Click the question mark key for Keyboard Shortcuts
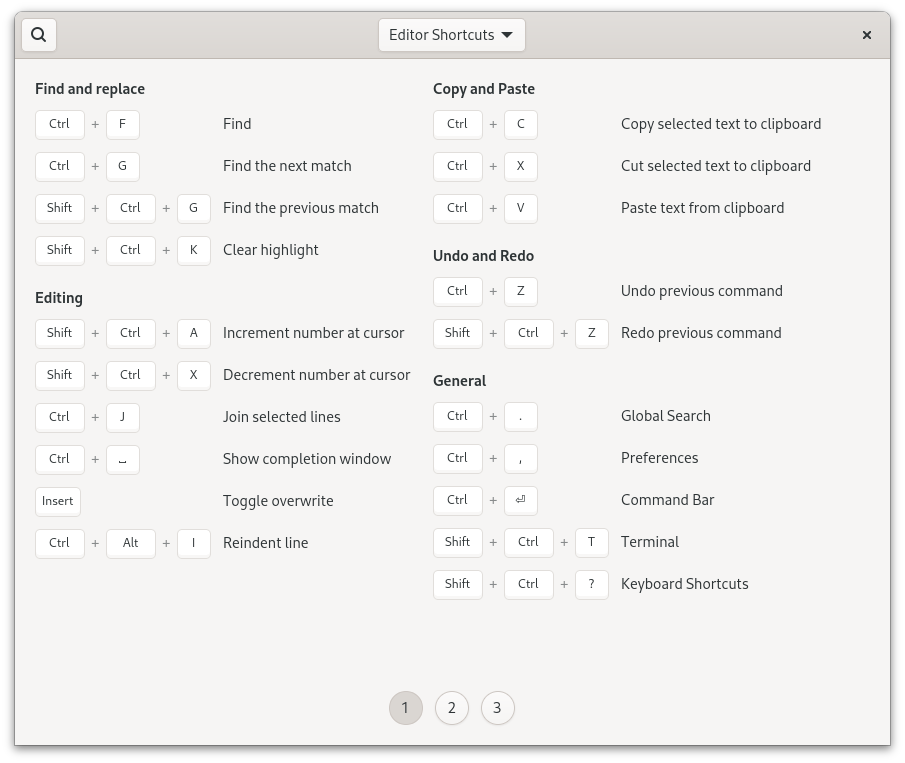 click(x=591, y=584)
